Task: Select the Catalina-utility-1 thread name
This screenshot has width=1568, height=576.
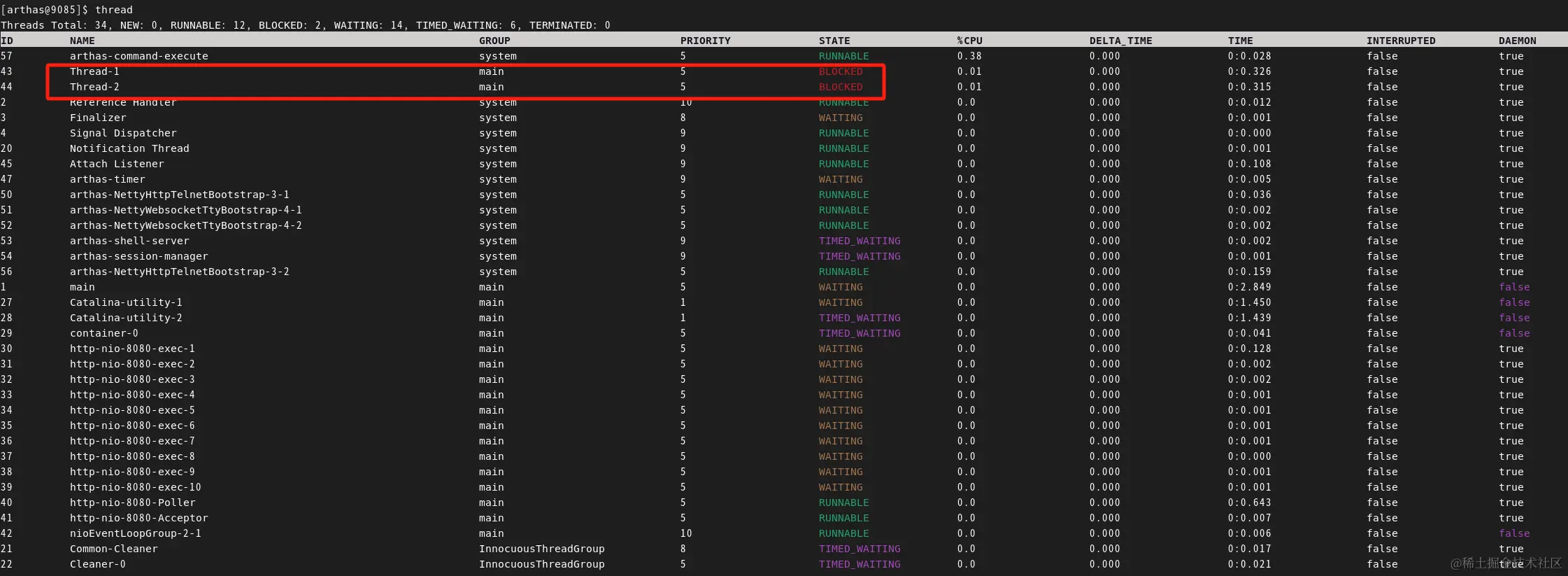Action: [x=126, y=302]
